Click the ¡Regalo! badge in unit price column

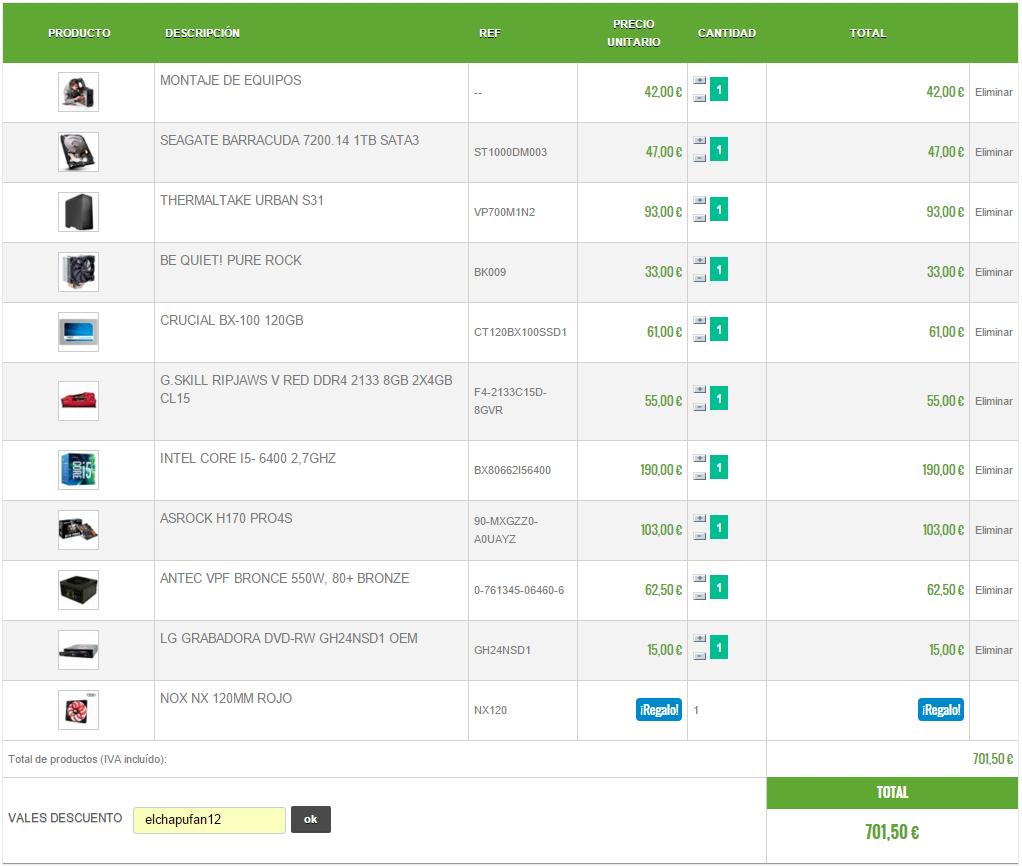click(658, 710)
